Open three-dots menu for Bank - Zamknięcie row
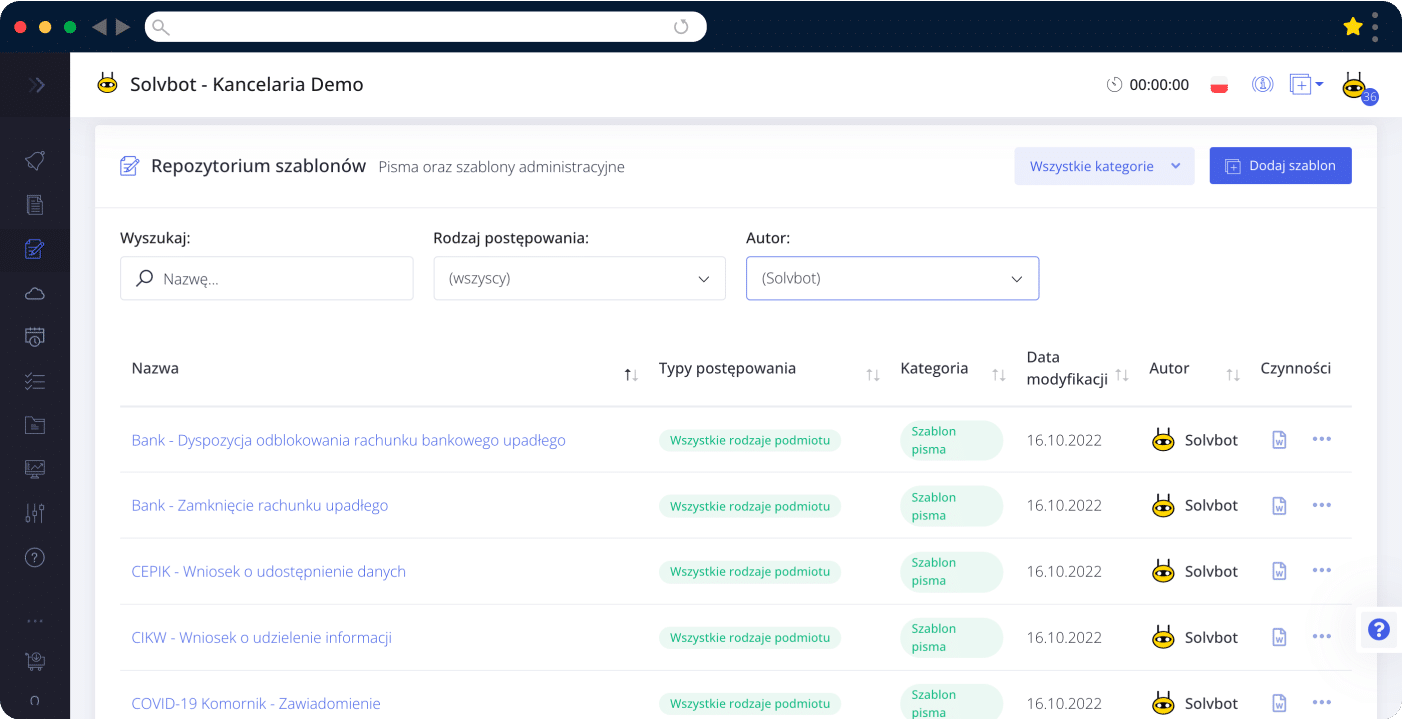The image size is (1402, 719). pos(1321,505)
